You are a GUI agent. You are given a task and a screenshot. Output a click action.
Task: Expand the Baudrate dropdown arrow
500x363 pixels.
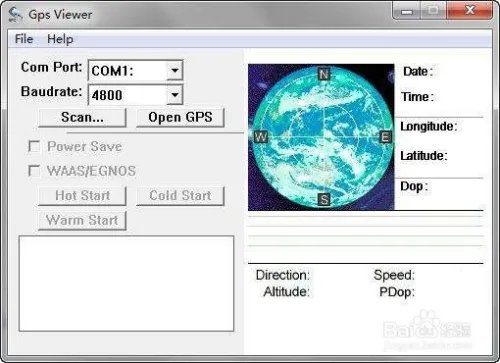pos(175,95)
